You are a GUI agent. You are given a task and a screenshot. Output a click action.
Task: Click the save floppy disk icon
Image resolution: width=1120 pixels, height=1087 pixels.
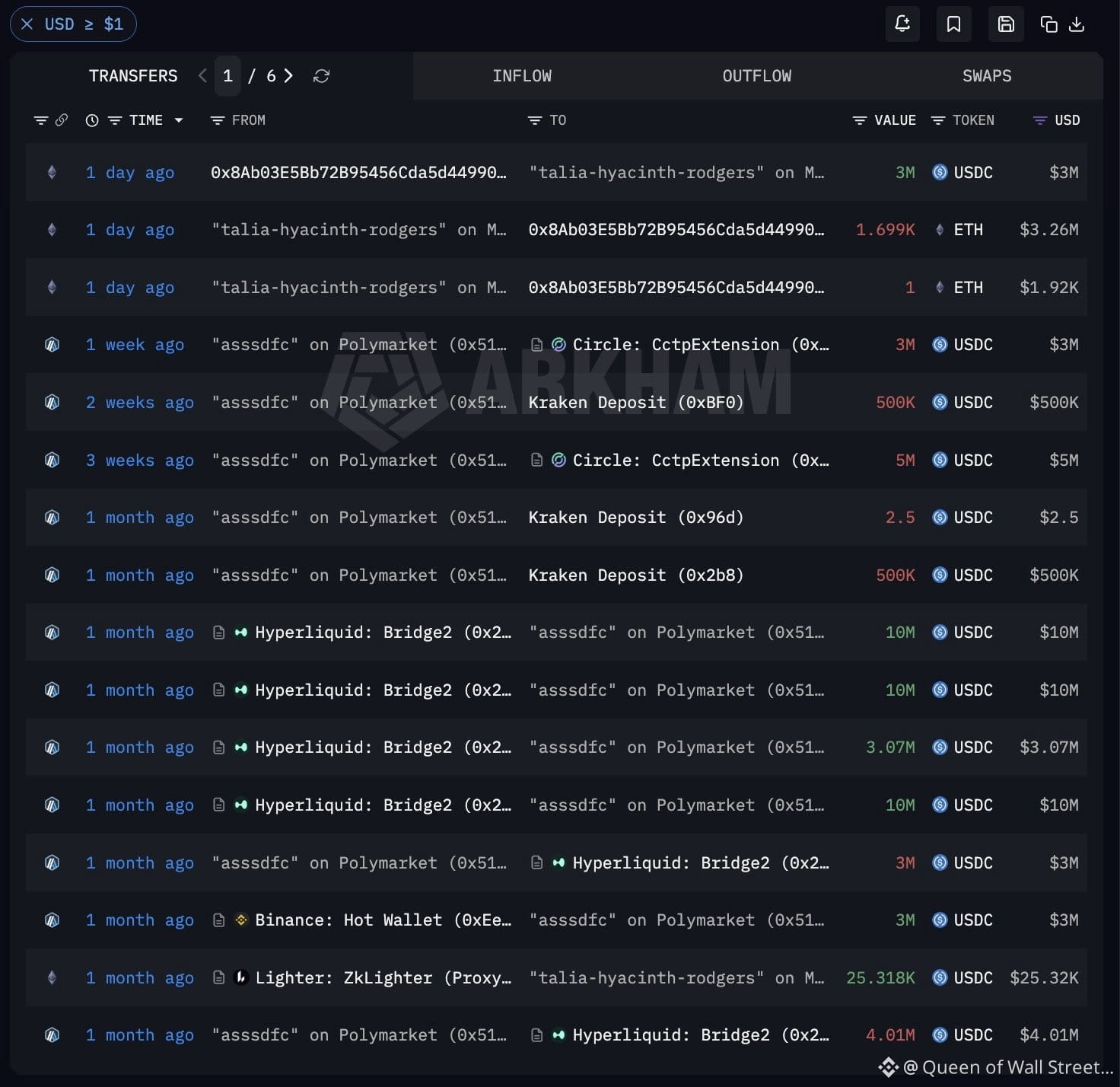[1006, 24]
